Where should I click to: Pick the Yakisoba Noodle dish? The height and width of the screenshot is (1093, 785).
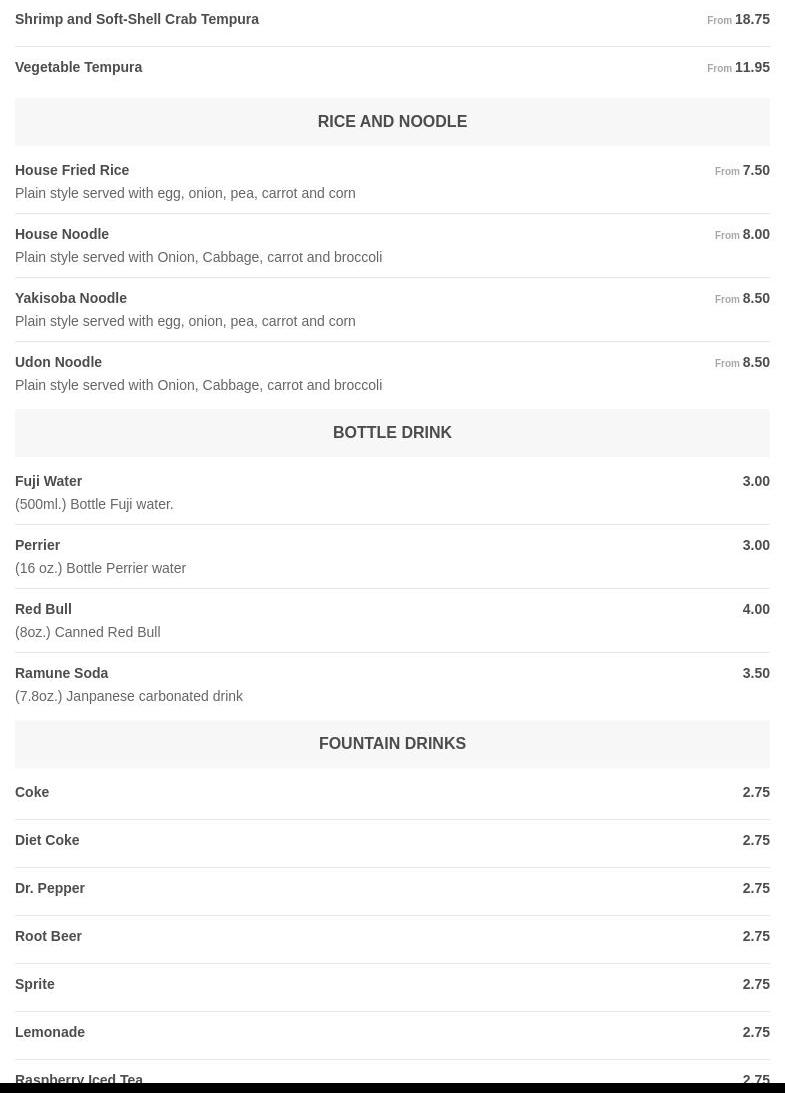tap(71, 298)
